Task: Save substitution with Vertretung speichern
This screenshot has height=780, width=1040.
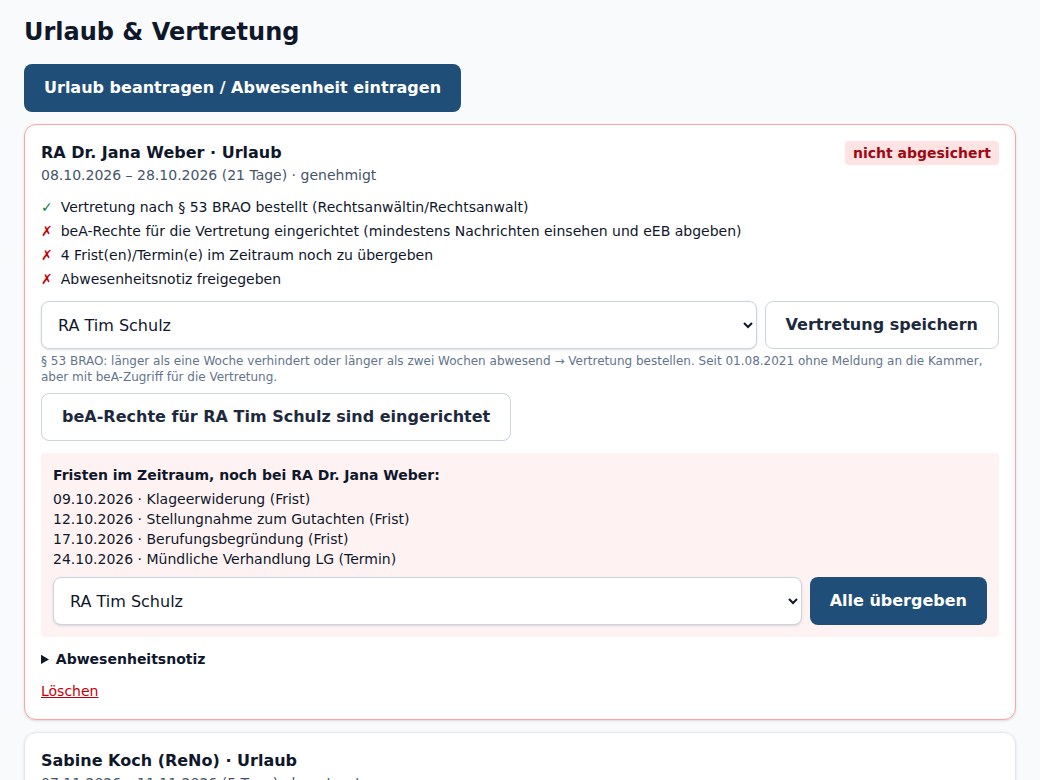Action: [881, 325]
